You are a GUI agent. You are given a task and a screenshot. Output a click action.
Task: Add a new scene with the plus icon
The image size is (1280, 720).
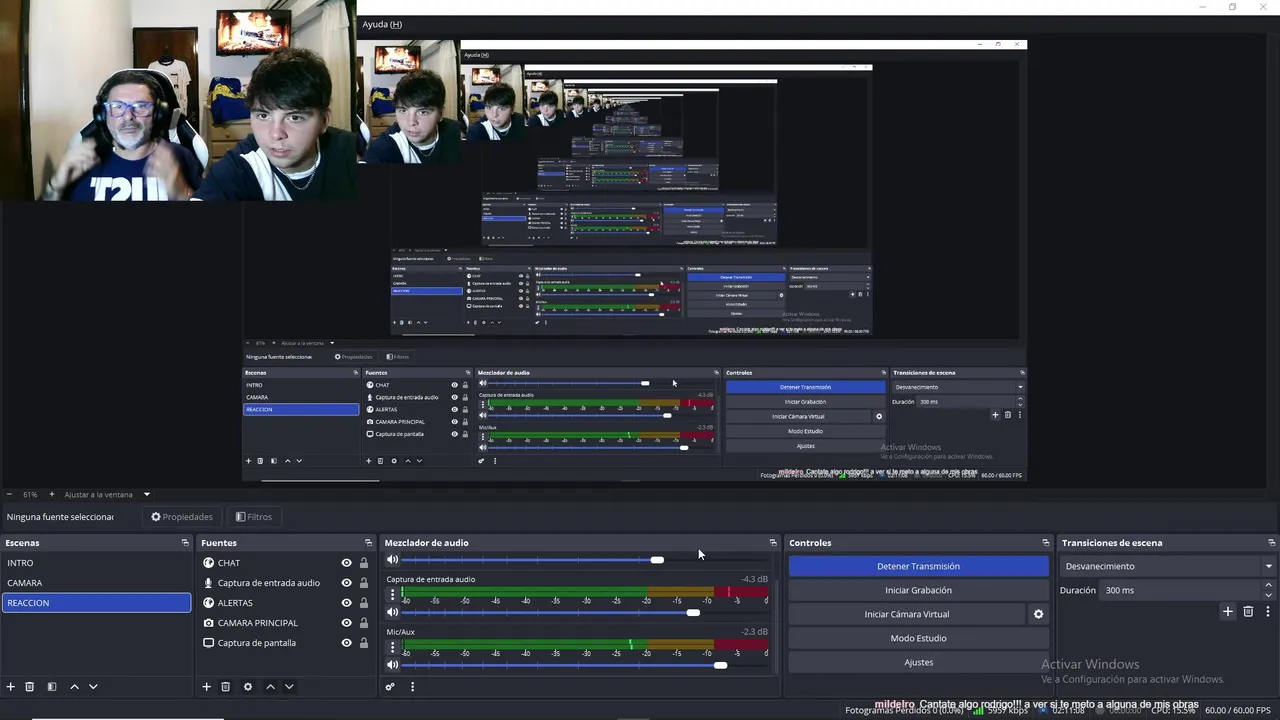[x=11, y=687]
